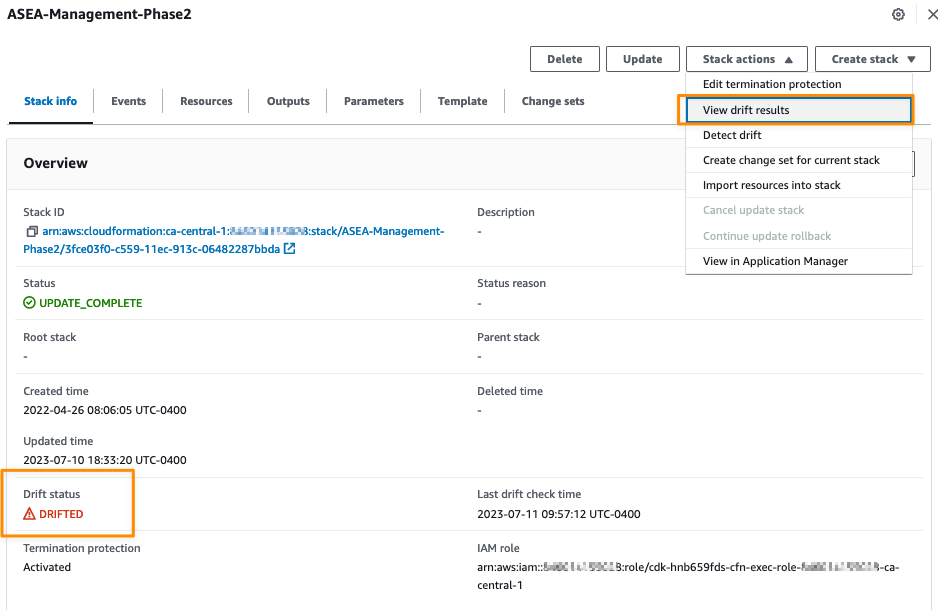Open Stack ID external link icon

(289, 249)
